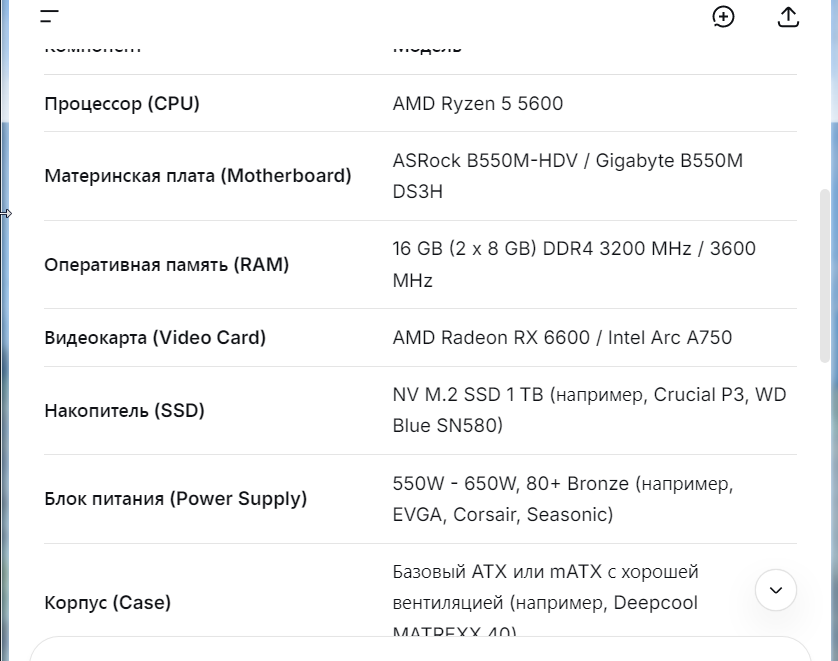Click the "AMD Ryzen 5 5600" cell
This screenshot has width=838, height=661.
(x=478, y=103)
